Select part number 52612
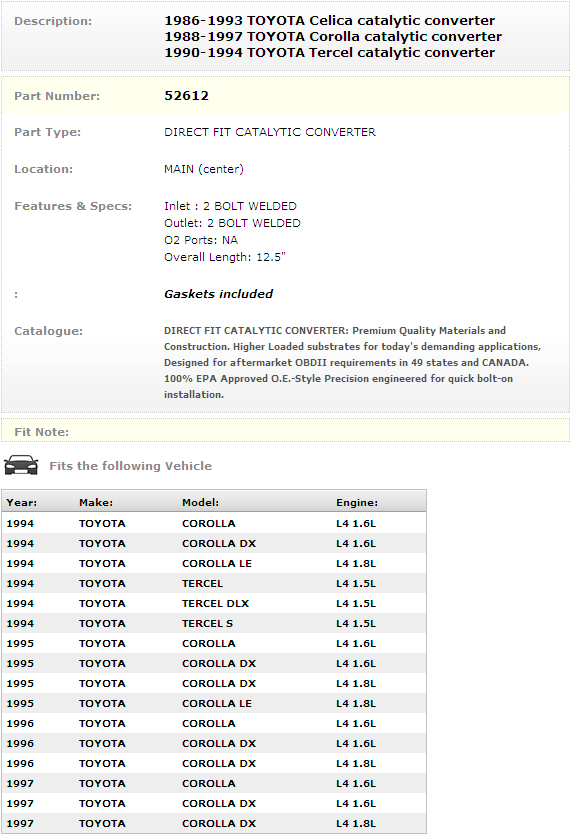The width and height of the screenshot is (570, 839). (186, 96)
